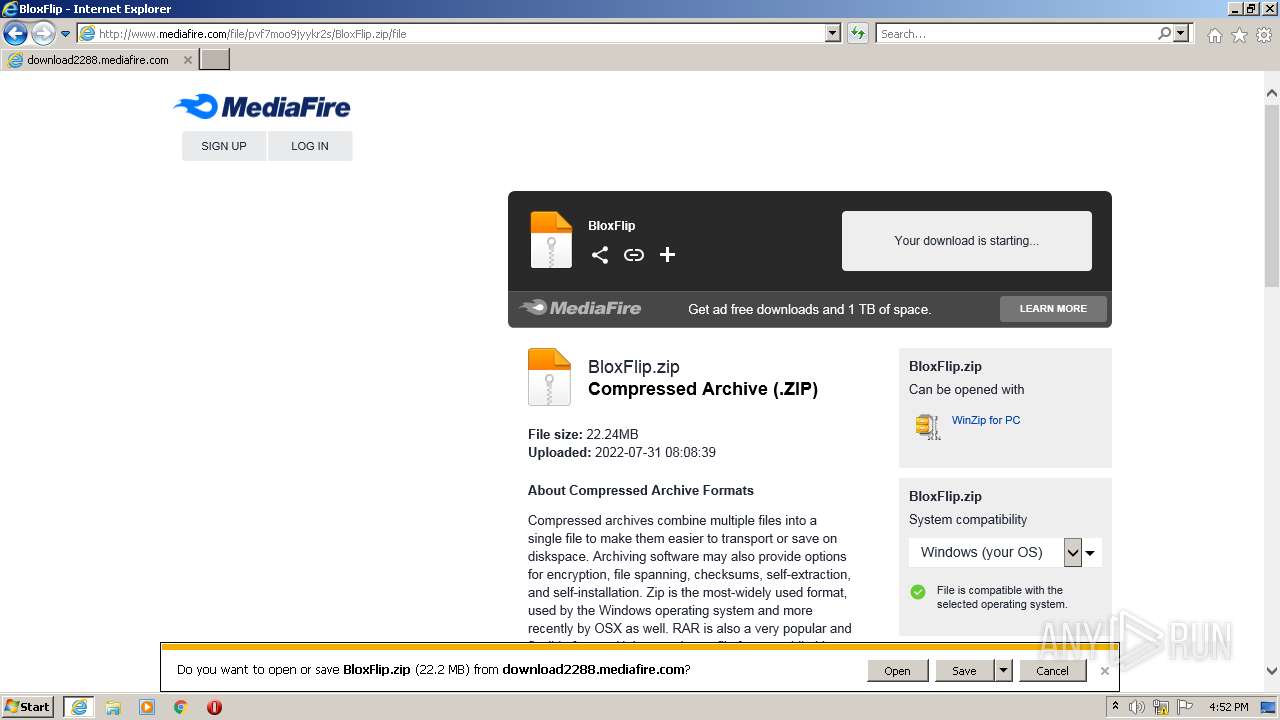Click the page scrollbar down arrow
This screenshot has width=1280, height=720.
click(1272, 671)
